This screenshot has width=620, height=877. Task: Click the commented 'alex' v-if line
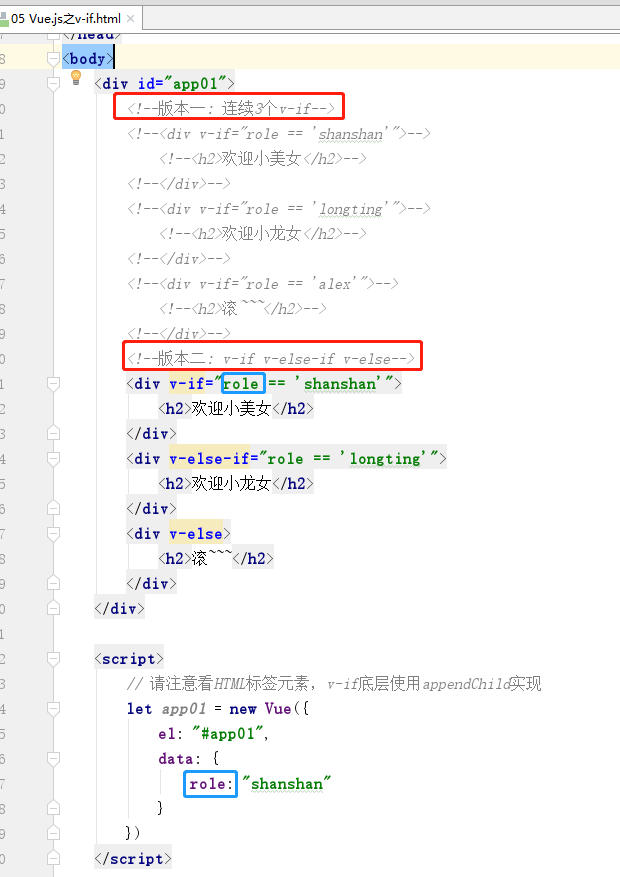(262, 284)
